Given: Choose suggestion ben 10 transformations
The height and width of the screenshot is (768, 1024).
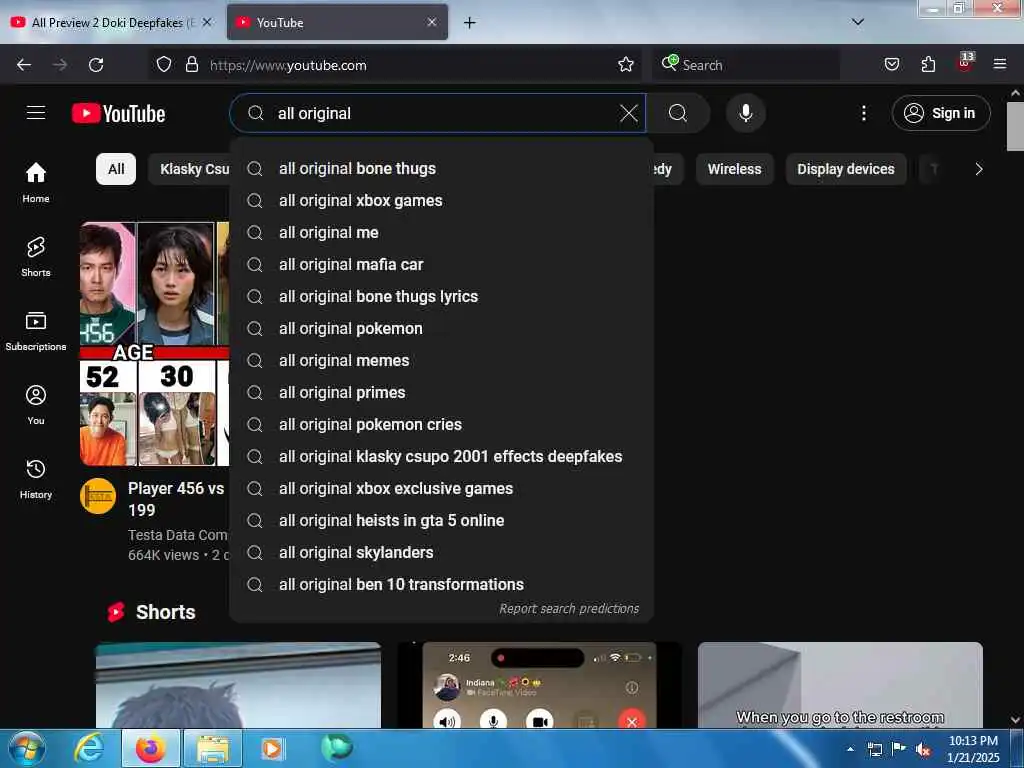Looking at the screenshot, I should [x=441, y=584].
